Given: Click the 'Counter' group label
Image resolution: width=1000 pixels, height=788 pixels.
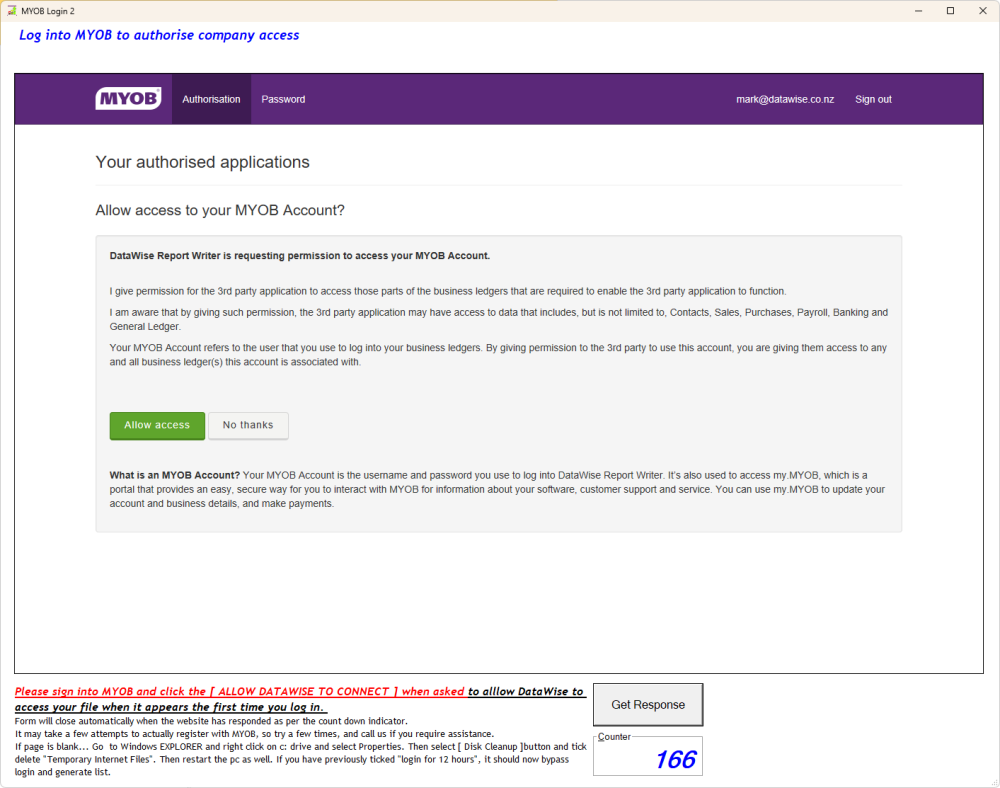Looking at the screenshot, I should tap(614, 736).
